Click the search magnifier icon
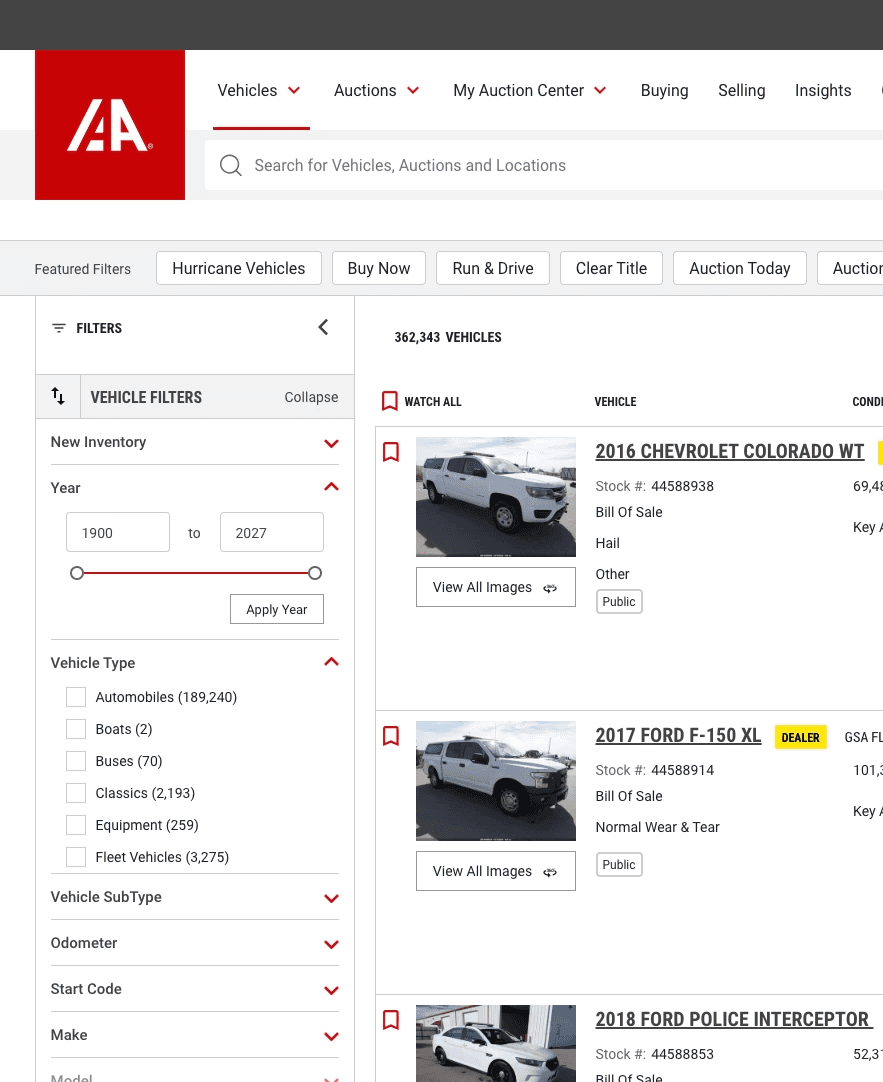883x1082 pixels. click(x=230, y=166)
